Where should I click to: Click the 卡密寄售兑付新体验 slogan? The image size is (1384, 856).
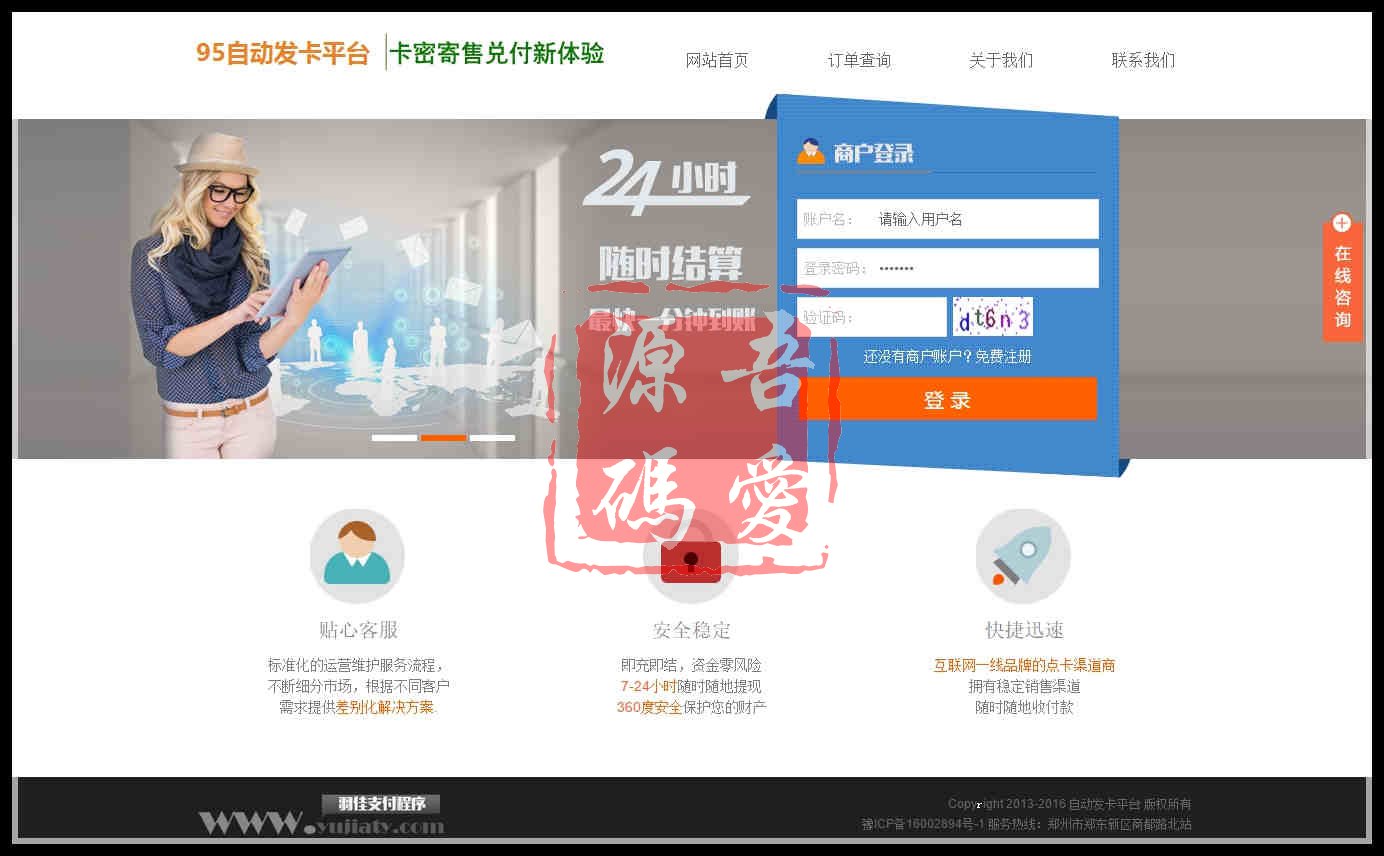pyautogui.click(x=497, y=53)
